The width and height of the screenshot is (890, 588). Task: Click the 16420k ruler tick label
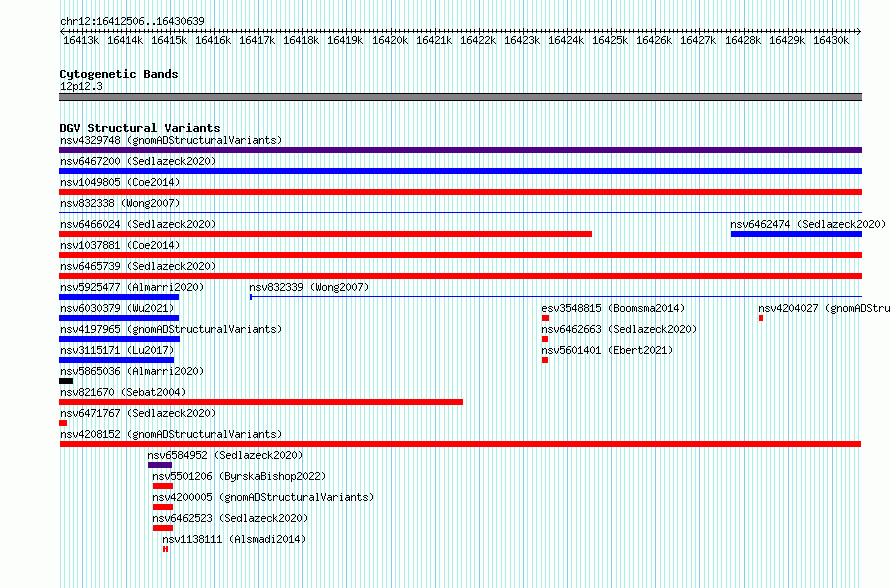coord(389,40)
